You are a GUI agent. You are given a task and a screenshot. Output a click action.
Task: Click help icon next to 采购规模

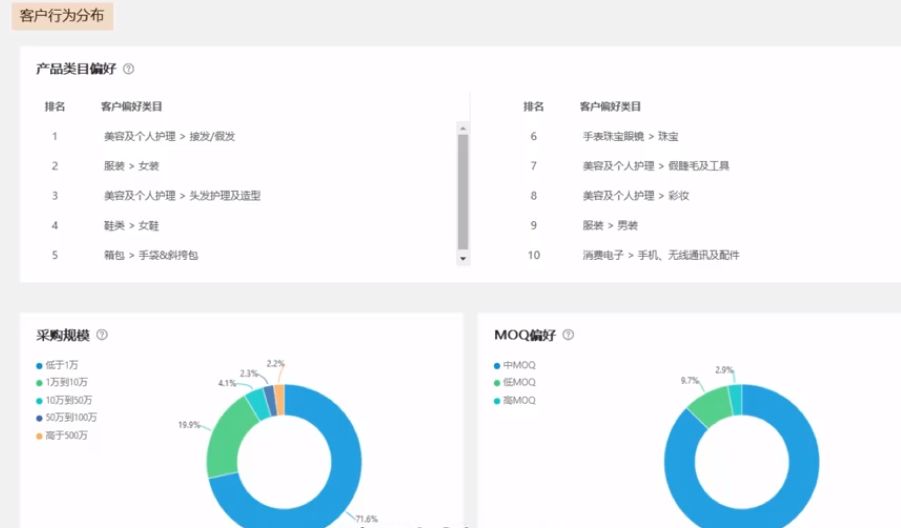102,335
